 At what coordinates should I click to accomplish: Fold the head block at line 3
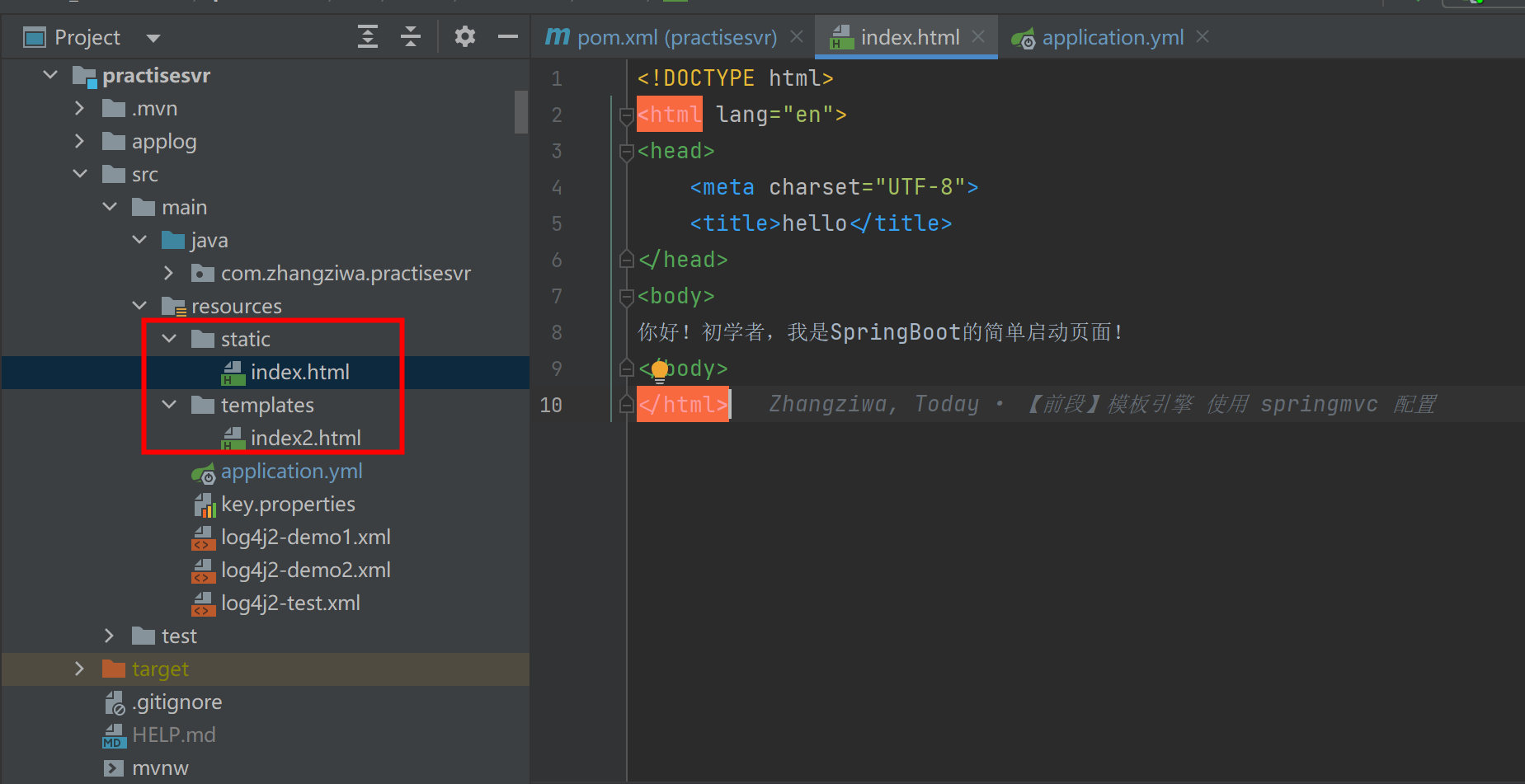(x=626, y=152)
